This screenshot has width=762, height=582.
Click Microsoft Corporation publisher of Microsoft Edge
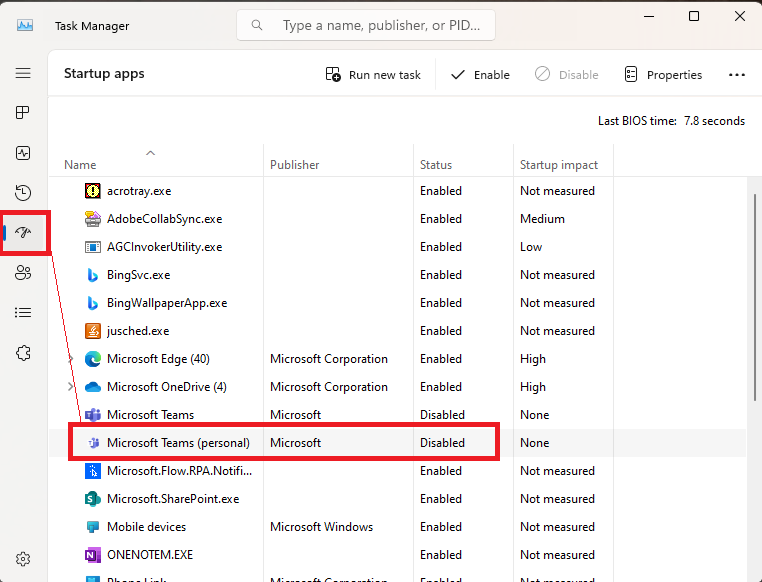329,359
